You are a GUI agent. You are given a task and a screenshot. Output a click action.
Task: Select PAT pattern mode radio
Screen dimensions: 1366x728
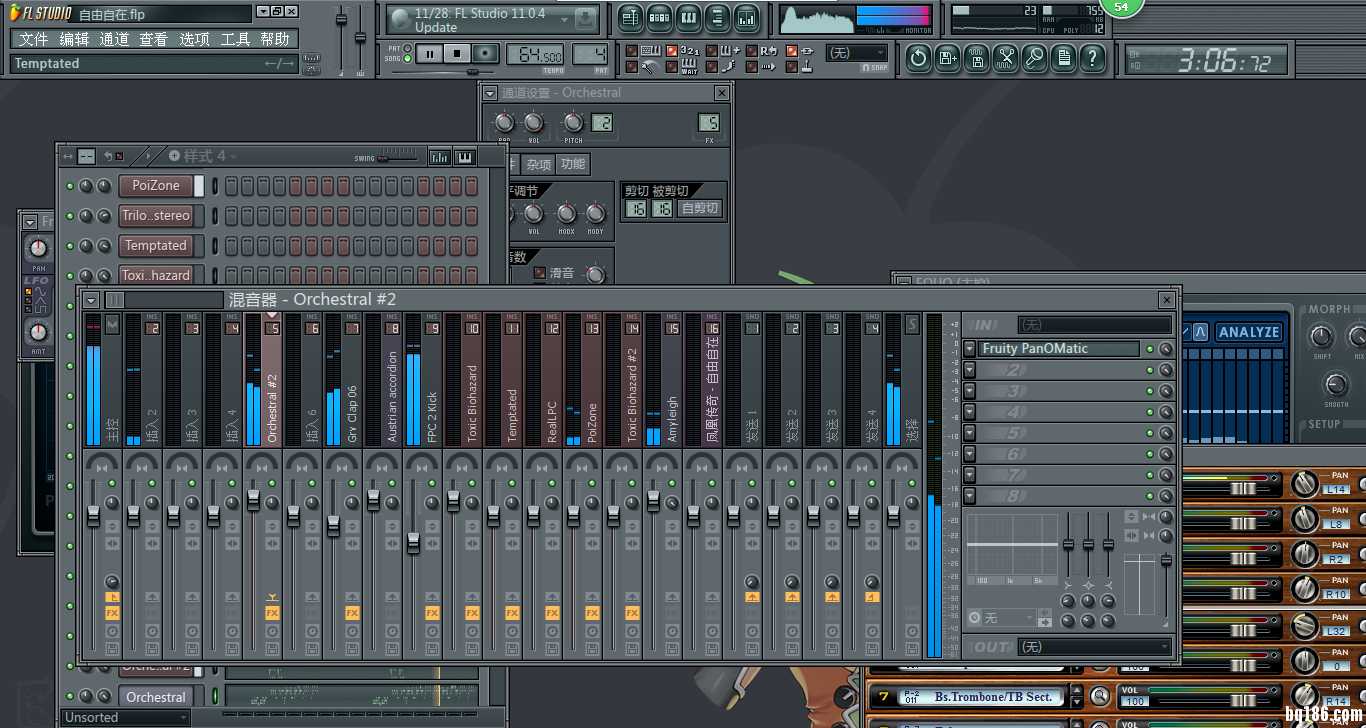(x=408, y=48)
